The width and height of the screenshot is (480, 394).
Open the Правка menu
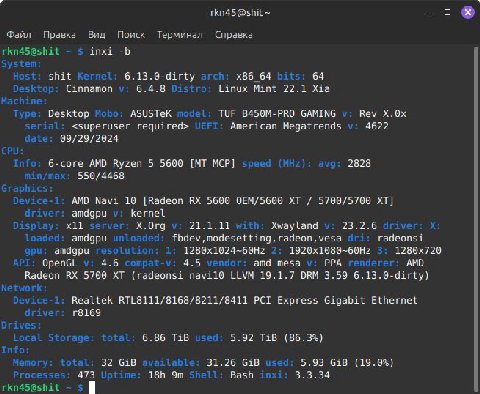coord(59,35)
